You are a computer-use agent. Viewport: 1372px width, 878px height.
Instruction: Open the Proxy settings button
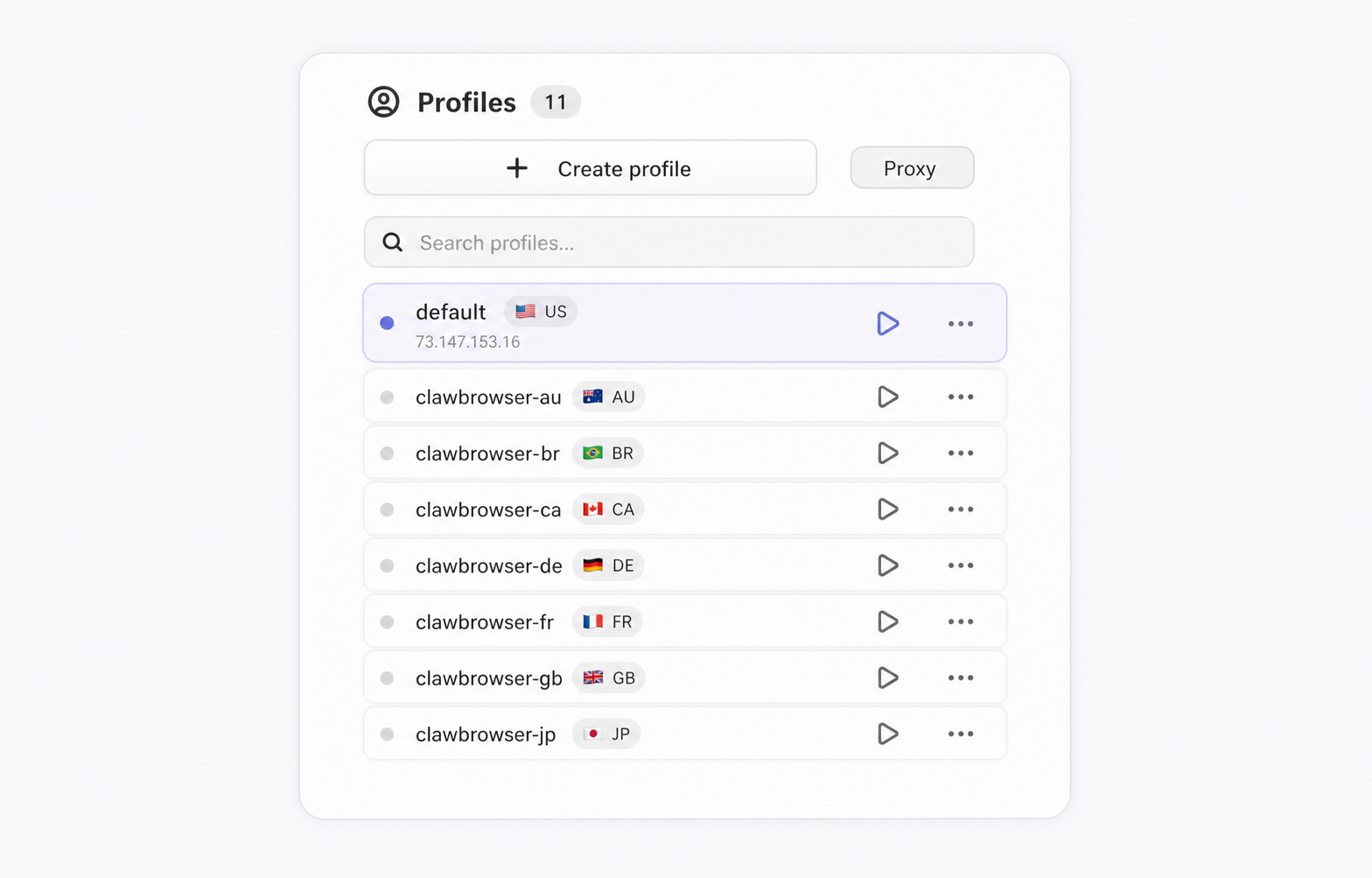[912, 167]
